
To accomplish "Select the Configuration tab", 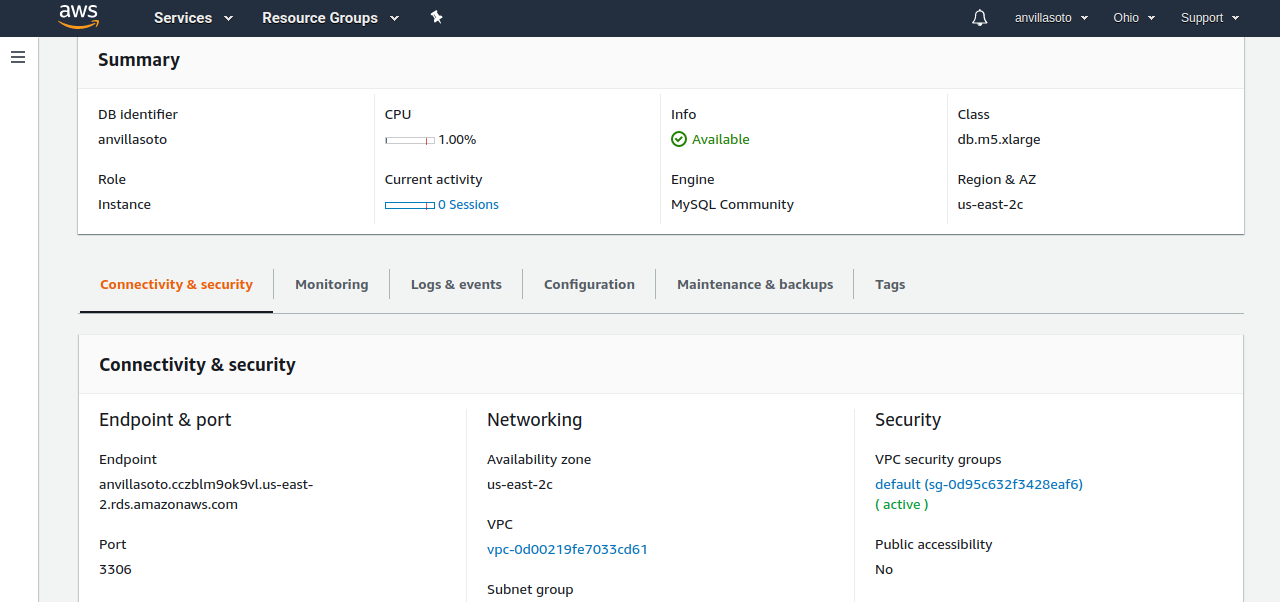I will pyautogui.click(x=589, y=285).
